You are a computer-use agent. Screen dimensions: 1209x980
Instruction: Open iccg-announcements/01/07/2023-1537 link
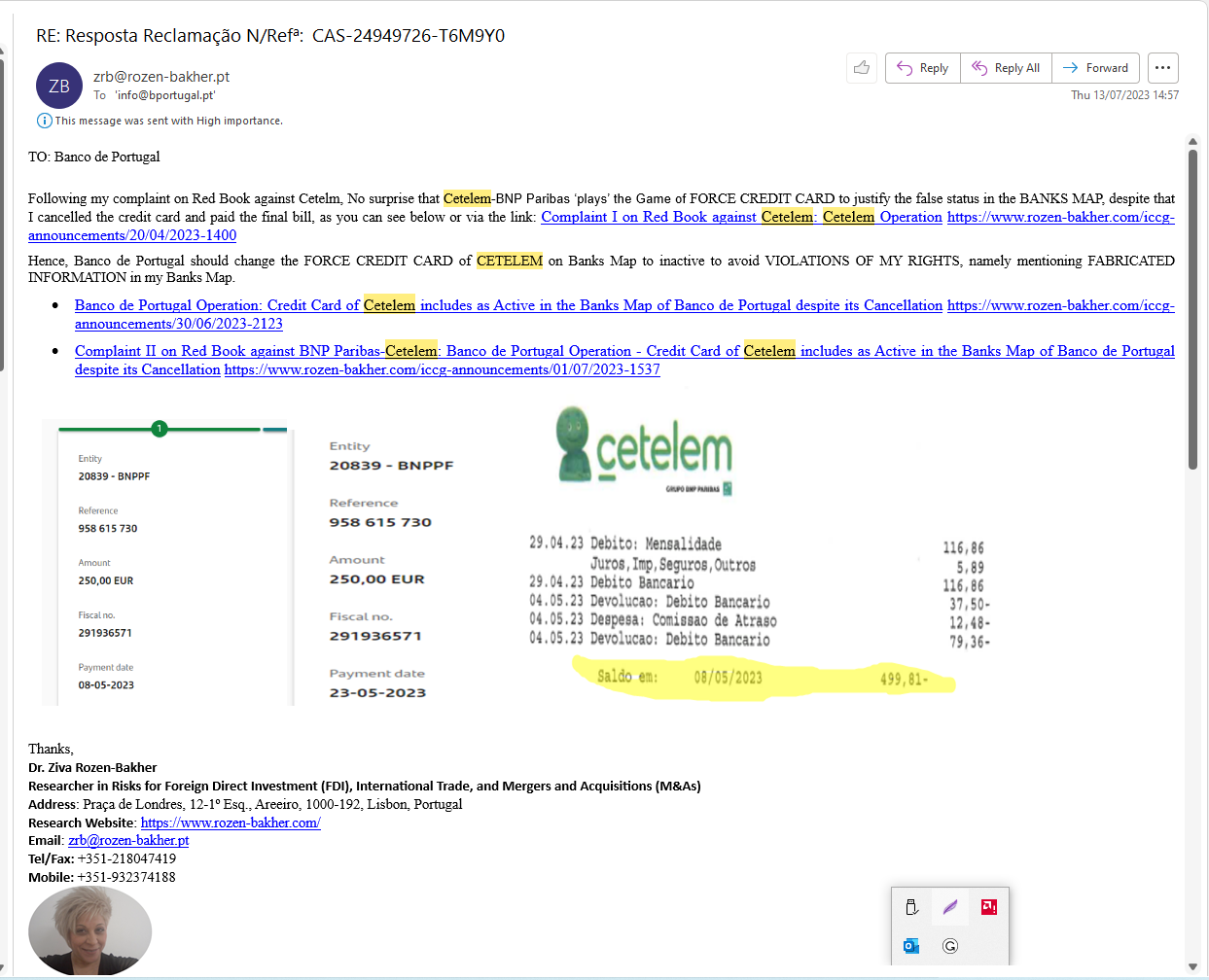point(443,369)
